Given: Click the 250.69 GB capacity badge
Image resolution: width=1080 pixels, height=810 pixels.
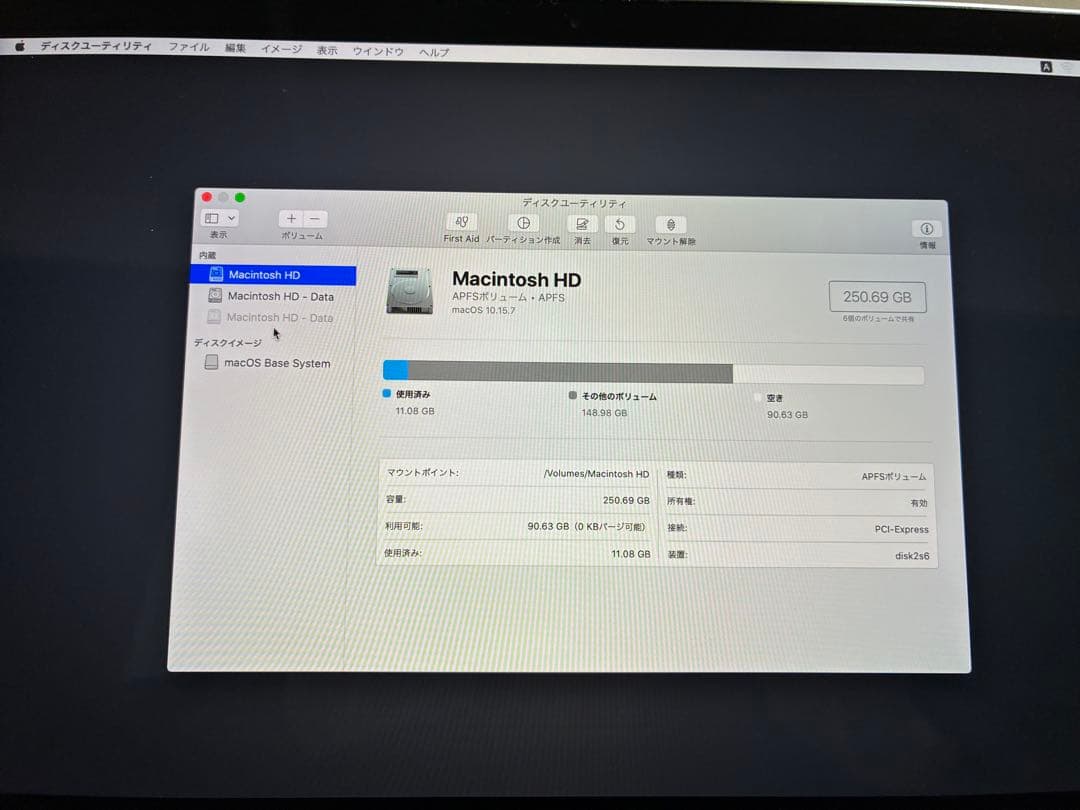Looking at the screenshot, I should (877, 296).
